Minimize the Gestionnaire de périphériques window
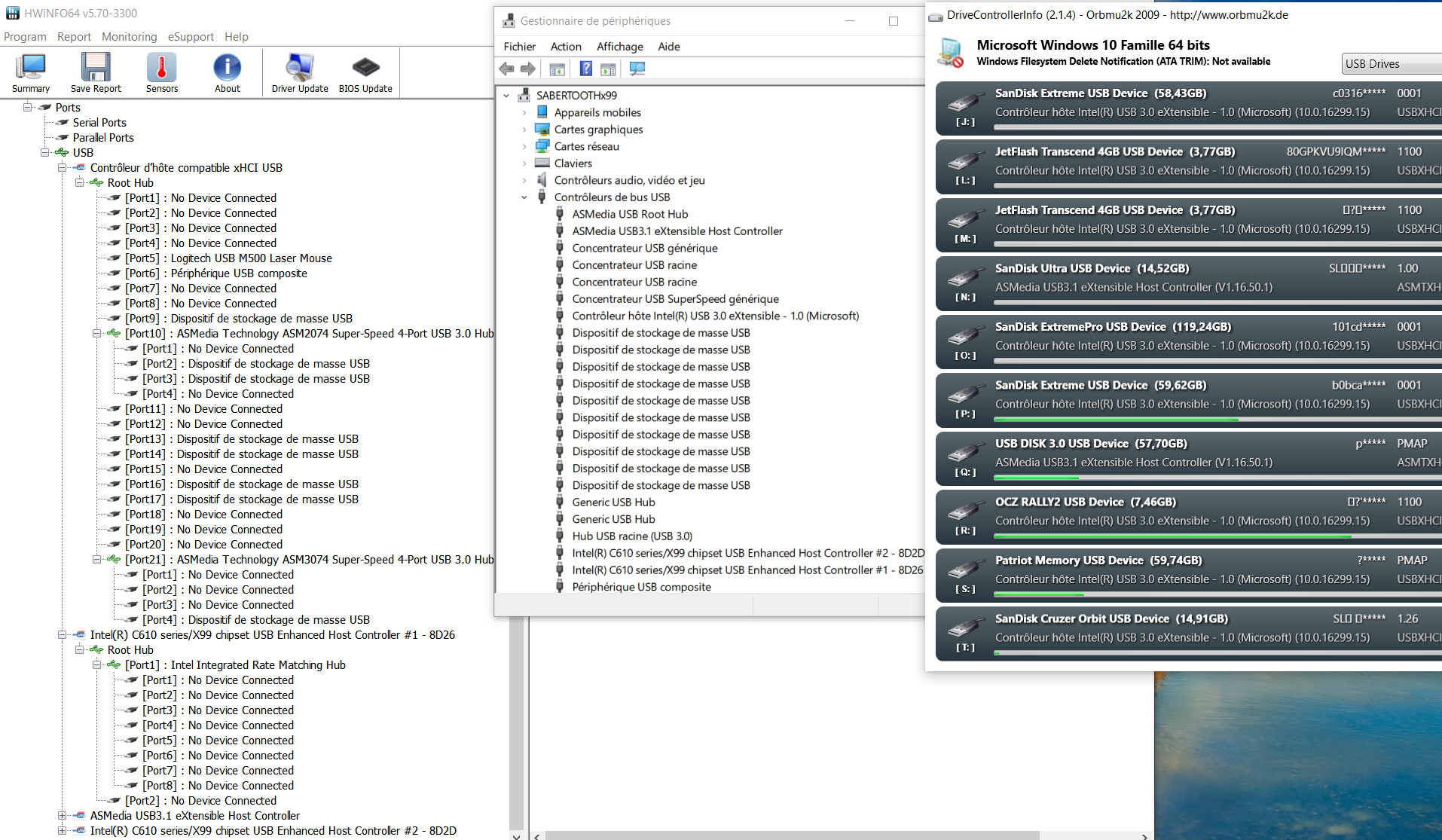The width and height of the screenshot is (1442, 840). click(850, 21)
